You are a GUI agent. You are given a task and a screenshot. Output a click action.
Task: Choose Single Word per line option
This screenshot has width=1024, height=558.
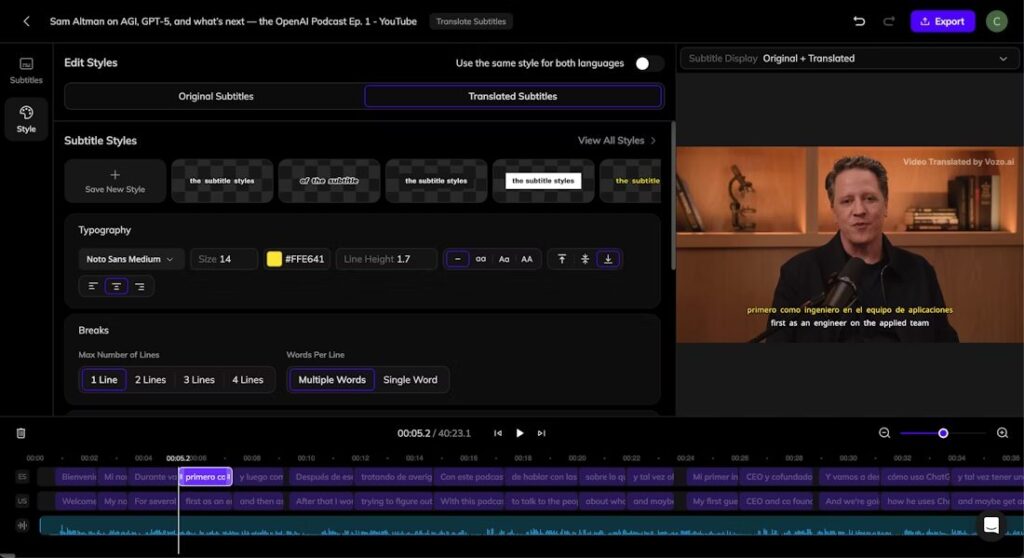410,380
